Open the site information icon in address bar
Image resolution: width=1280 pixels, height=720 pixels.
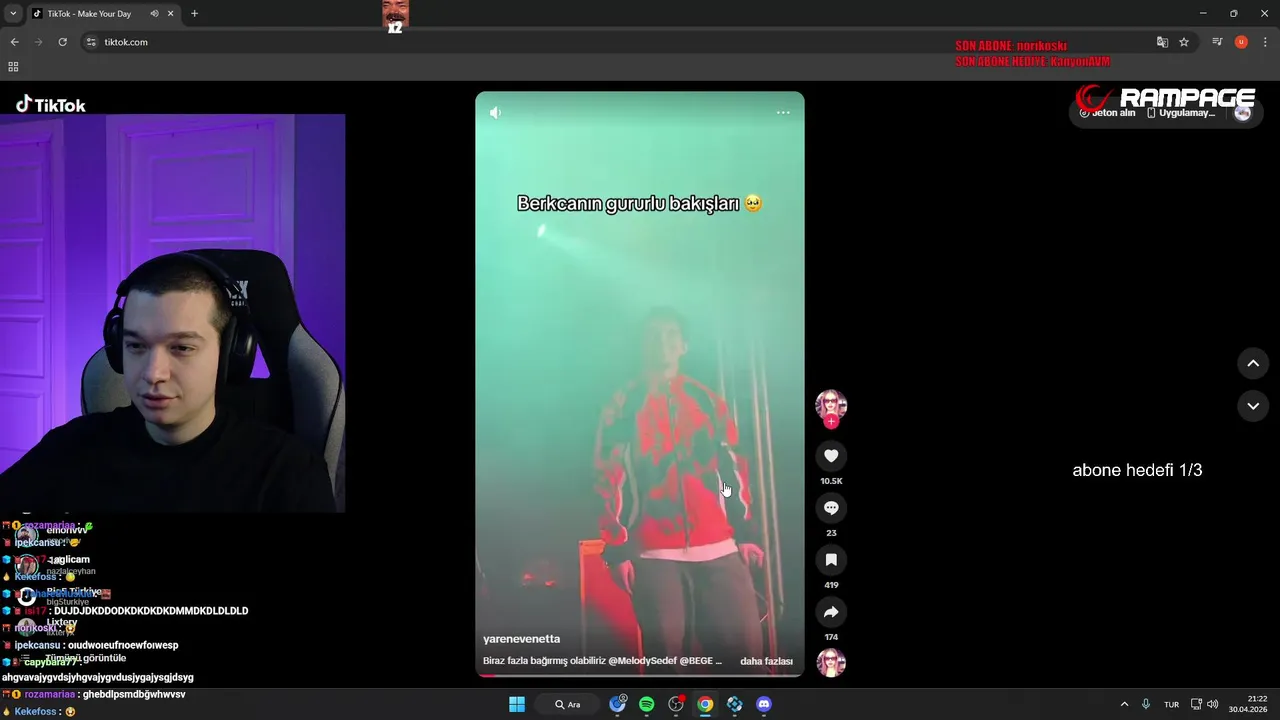pyautogui.click(x=91, y=42)
